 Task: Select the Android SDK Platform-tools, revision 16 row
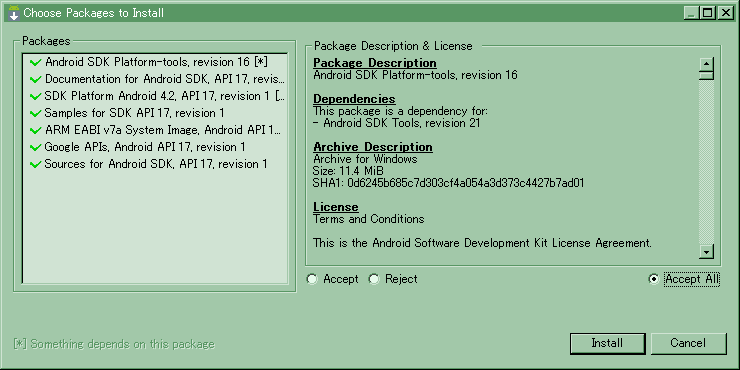[x=155, y=62]
